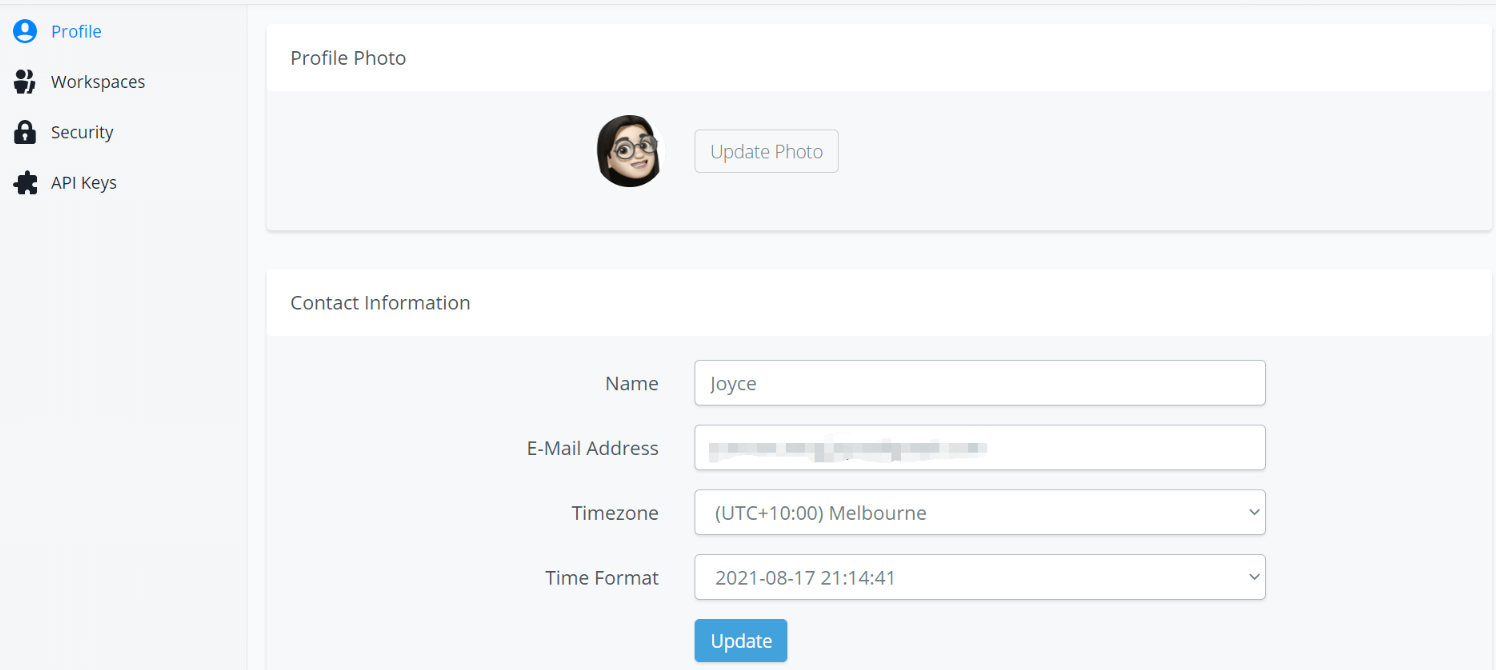1496x670 pixels.
Task: Click the Time Format field label
Action: [x=602, y=578]
